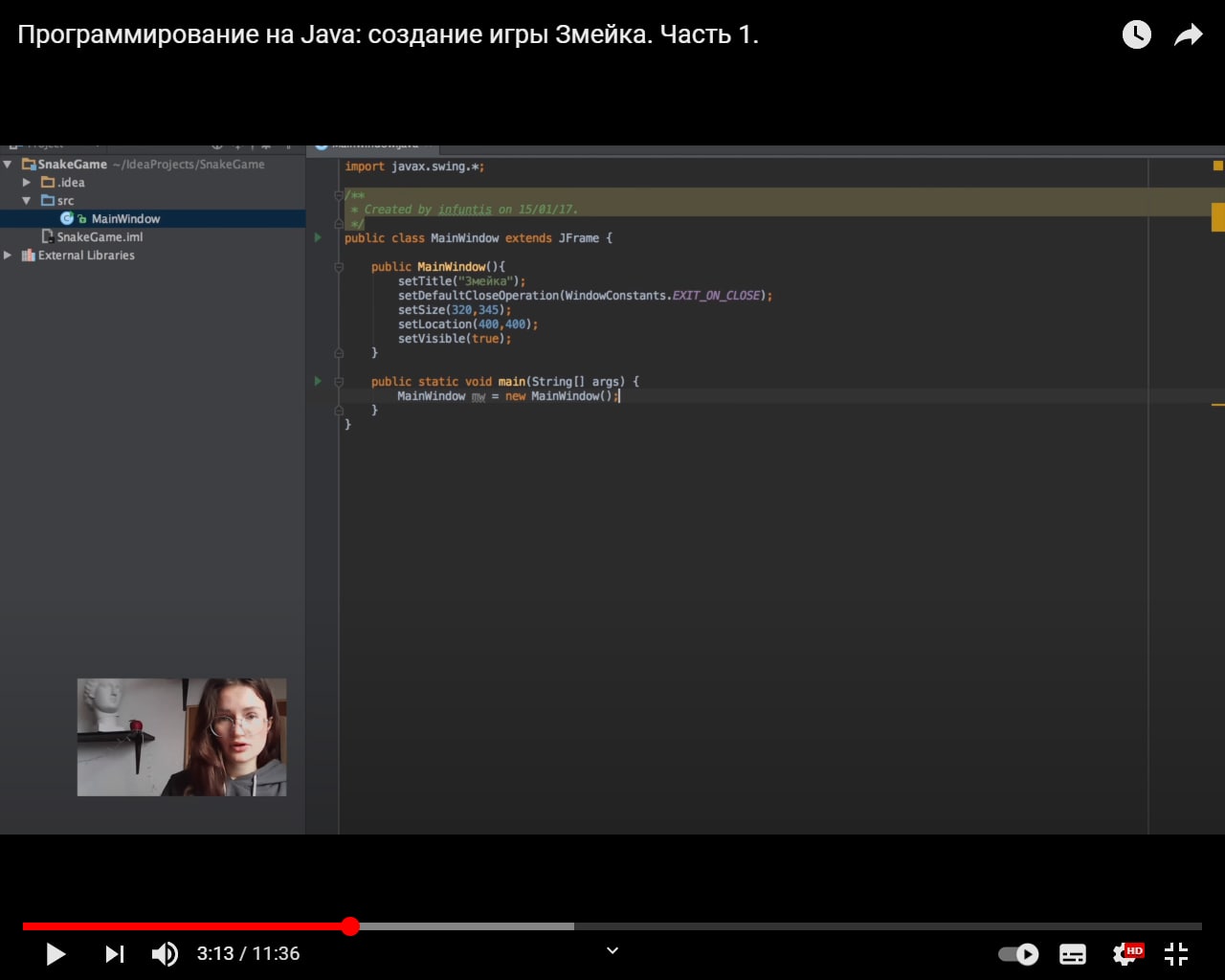Click the import javax.swing line
The height and width of the screenshot is (980, 1225).
tap(414, 167)
